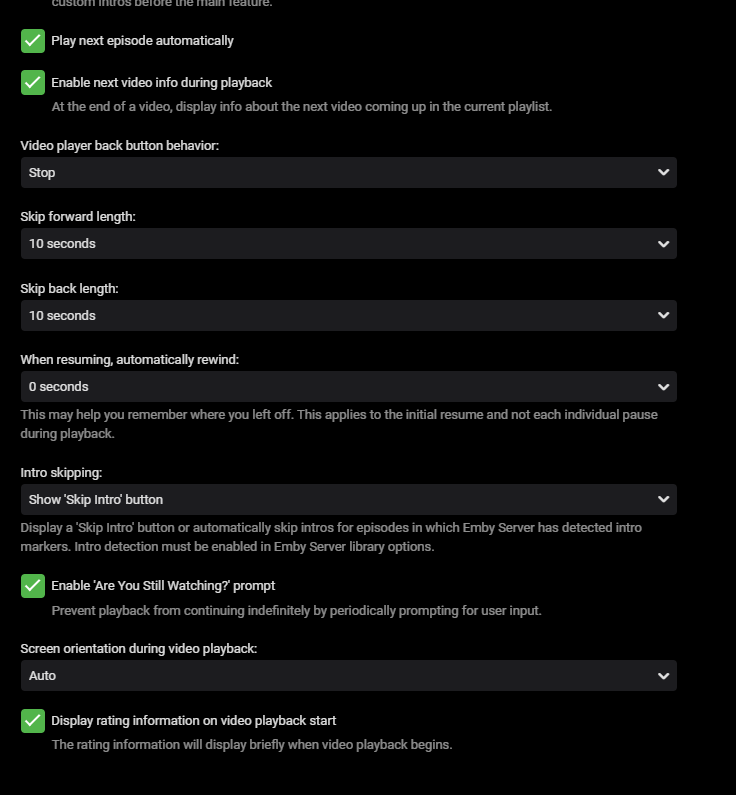
Task: Toggle the Play next episode automatically checkbox
Action: (33, 41)
